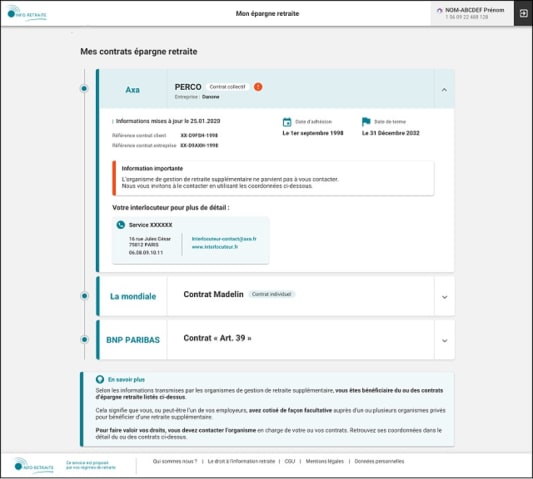Click the address 16 rue Jules César
This screenshot has height=479, width=533.
pyautogui.click(x=150, y=239)
